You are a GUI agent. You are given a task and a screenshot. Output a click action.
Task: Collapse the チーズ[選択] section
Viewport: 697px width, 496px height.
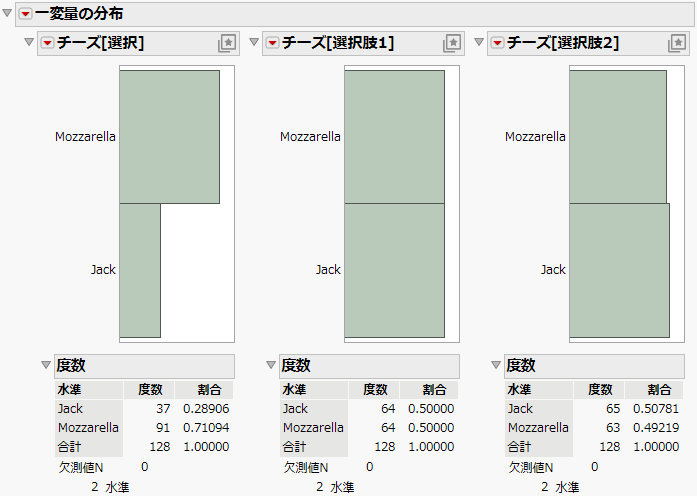point(29,42)
